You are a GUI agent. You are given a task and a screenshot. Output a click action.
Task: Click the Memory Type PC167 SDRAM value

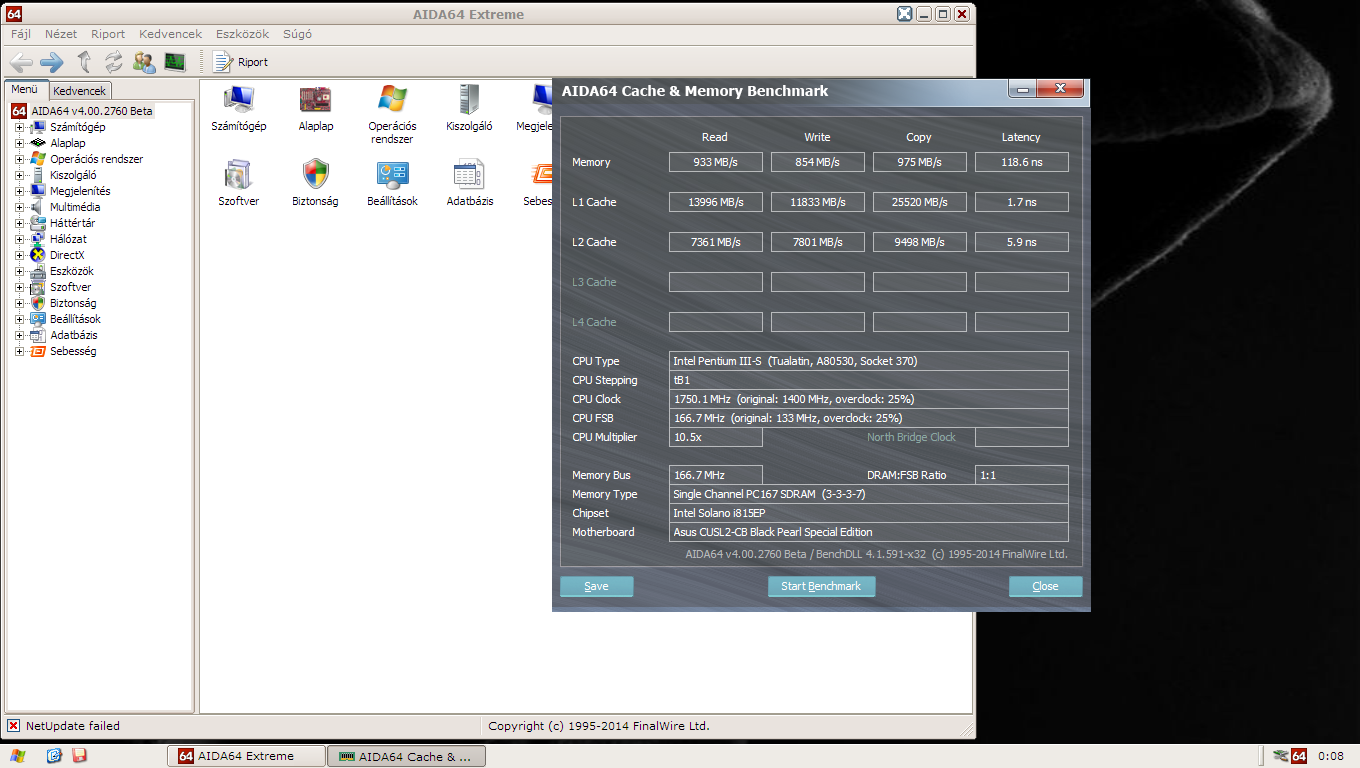pos(870,494)
